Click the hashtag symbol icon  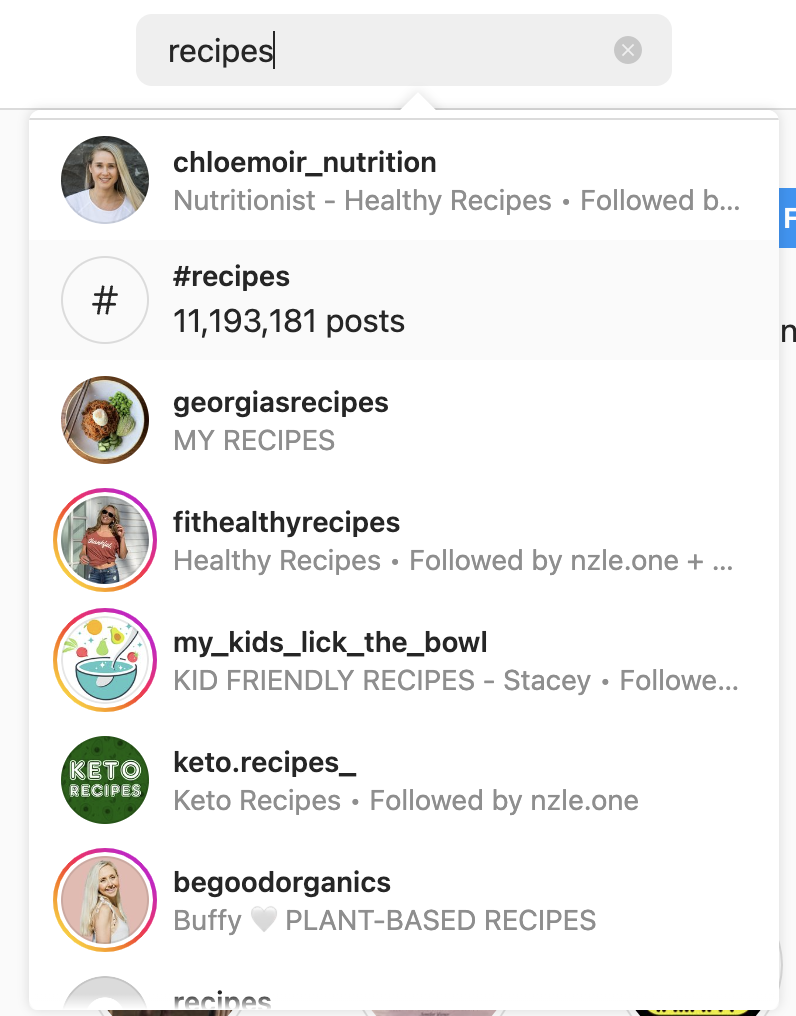(x=105, y=300)
